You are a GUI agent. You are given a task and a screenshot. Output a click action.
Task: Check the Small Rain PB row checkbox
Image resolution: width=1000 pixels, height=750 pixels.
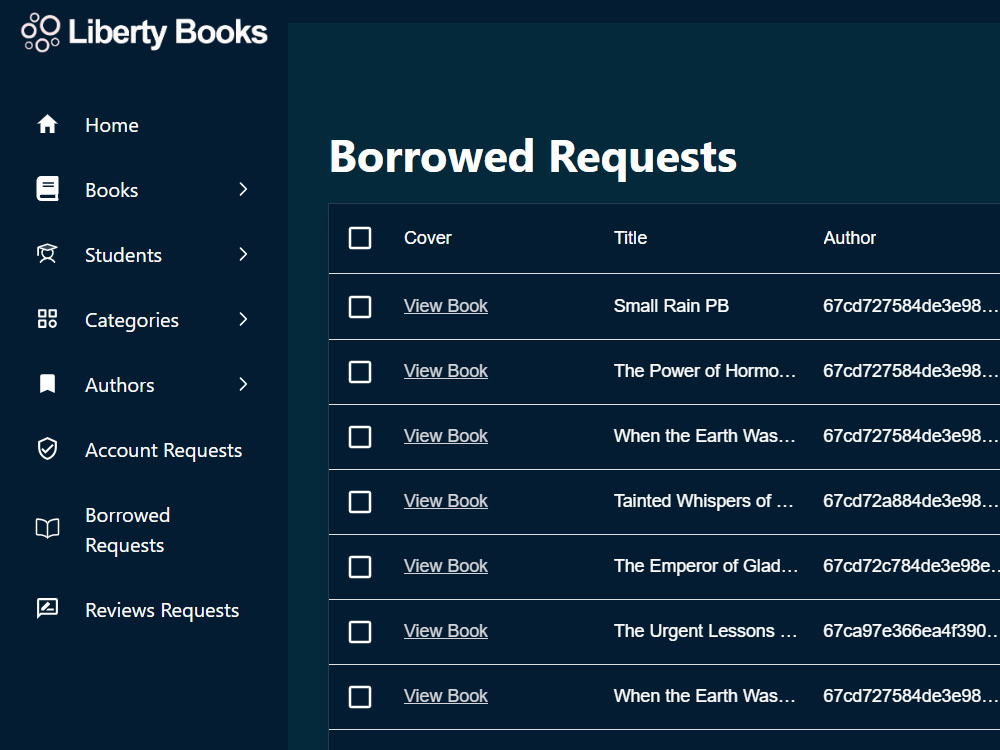pos(360,307)
